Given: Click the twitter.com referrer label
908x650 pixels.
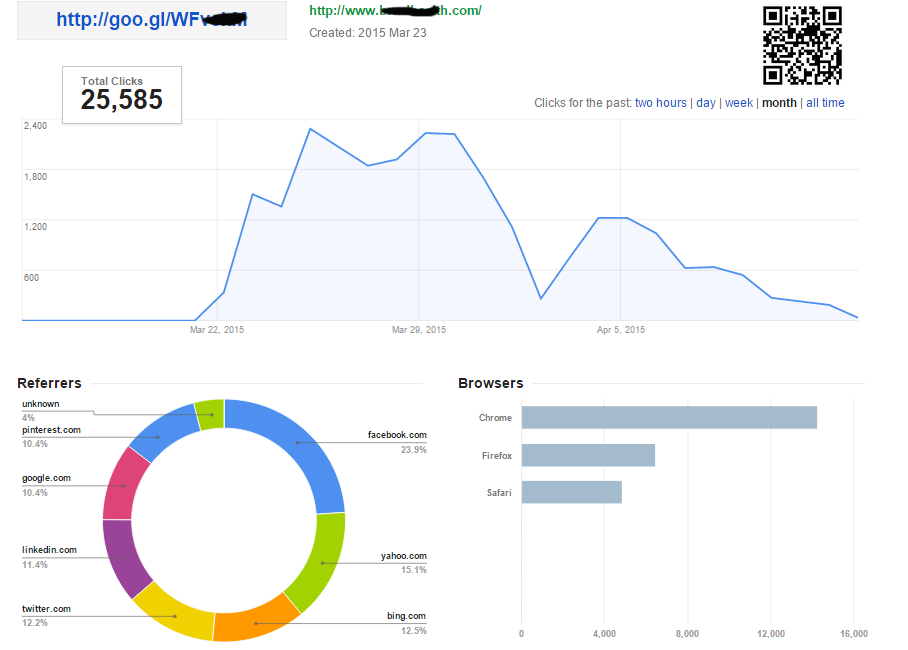Looking at the screenshot, I should tap(46, 608).
